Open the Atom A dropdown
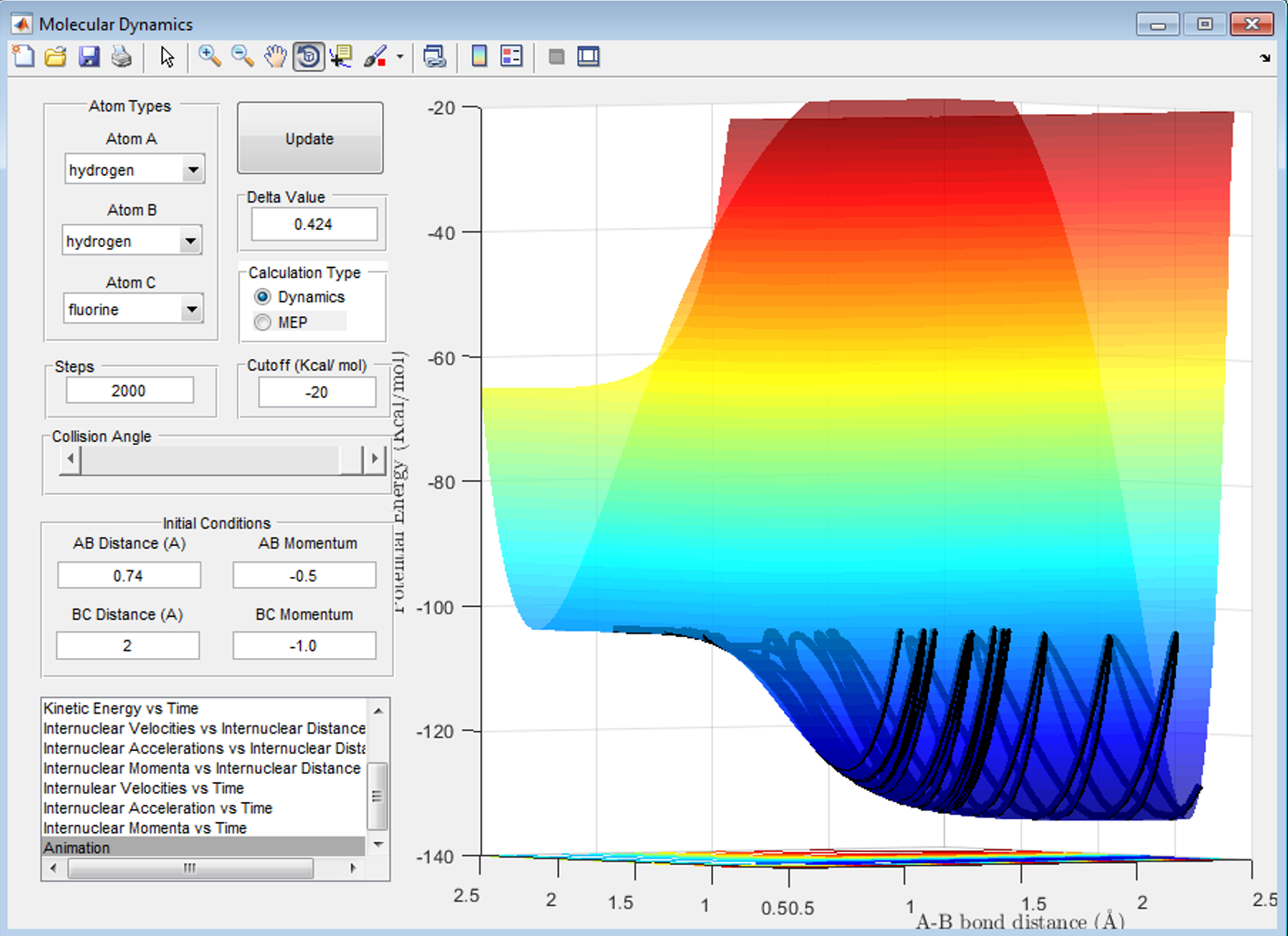 pyautogui.click(x=192, y=170)
